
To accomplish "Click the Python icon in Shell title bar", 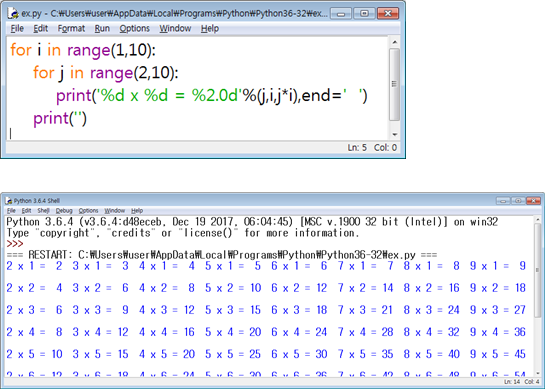I will click(x=9, y=201).
